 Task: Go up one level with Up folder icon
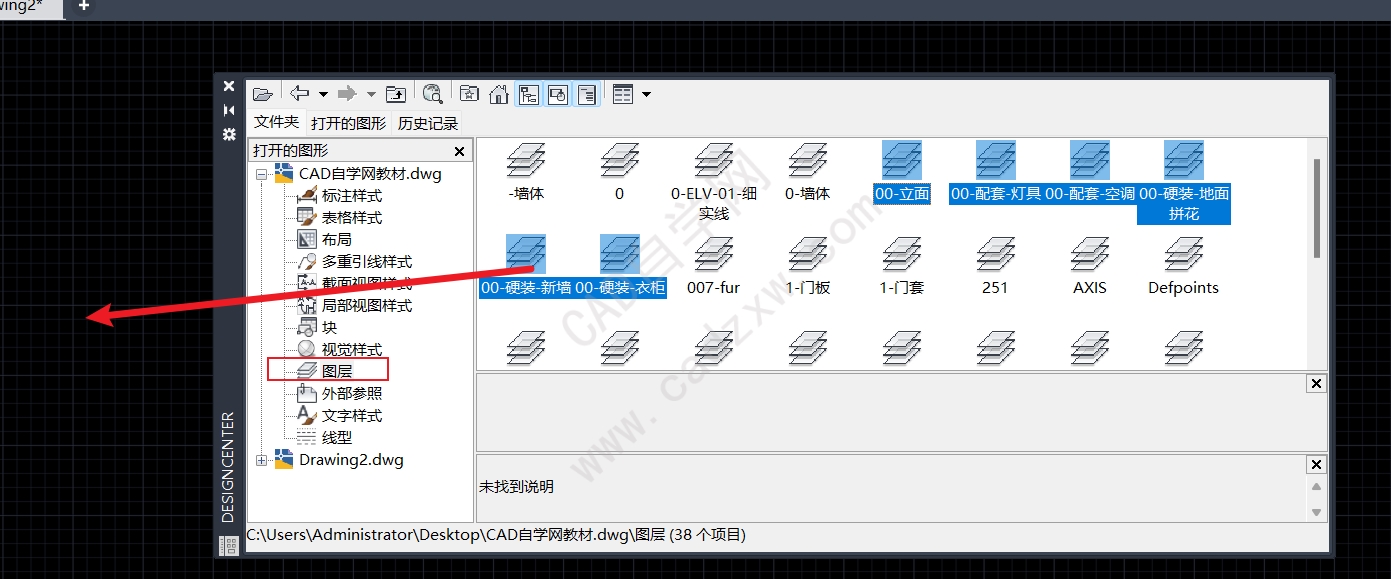pyautogui.click(x=396, y=94)
